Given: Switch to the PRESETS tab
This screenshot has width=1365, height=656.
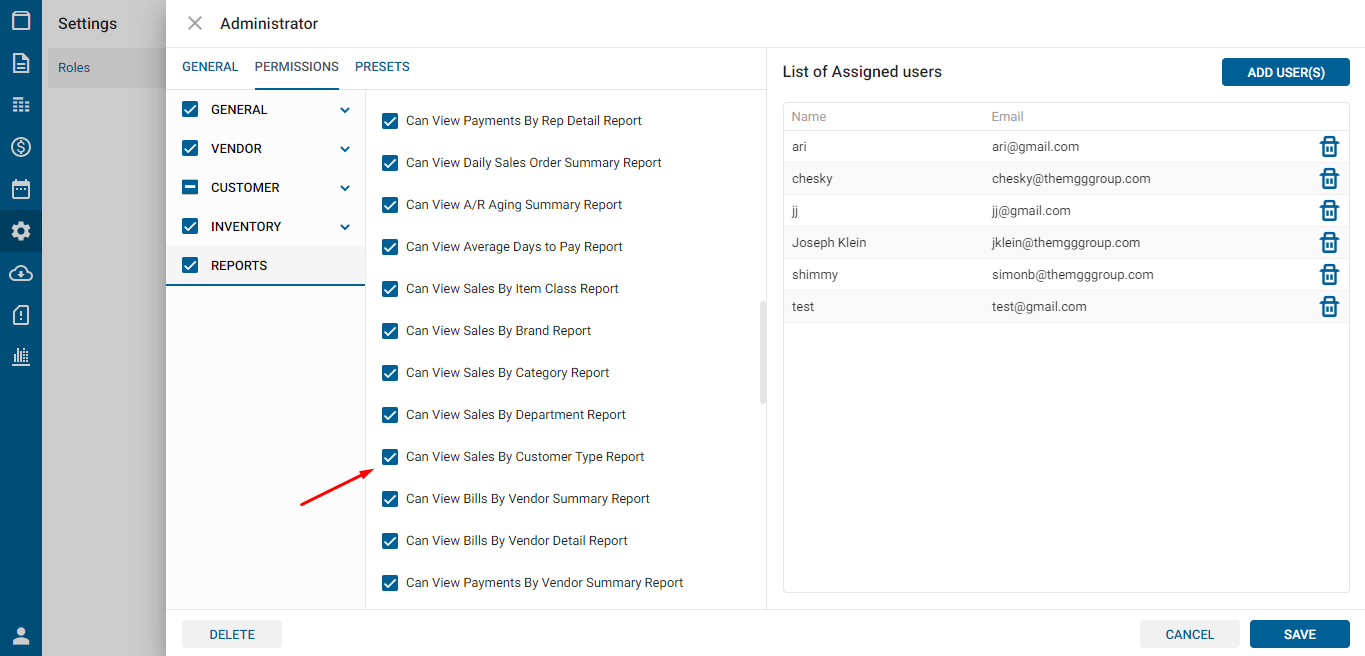Looking at the screenshot, I should (x=382, y=67).
